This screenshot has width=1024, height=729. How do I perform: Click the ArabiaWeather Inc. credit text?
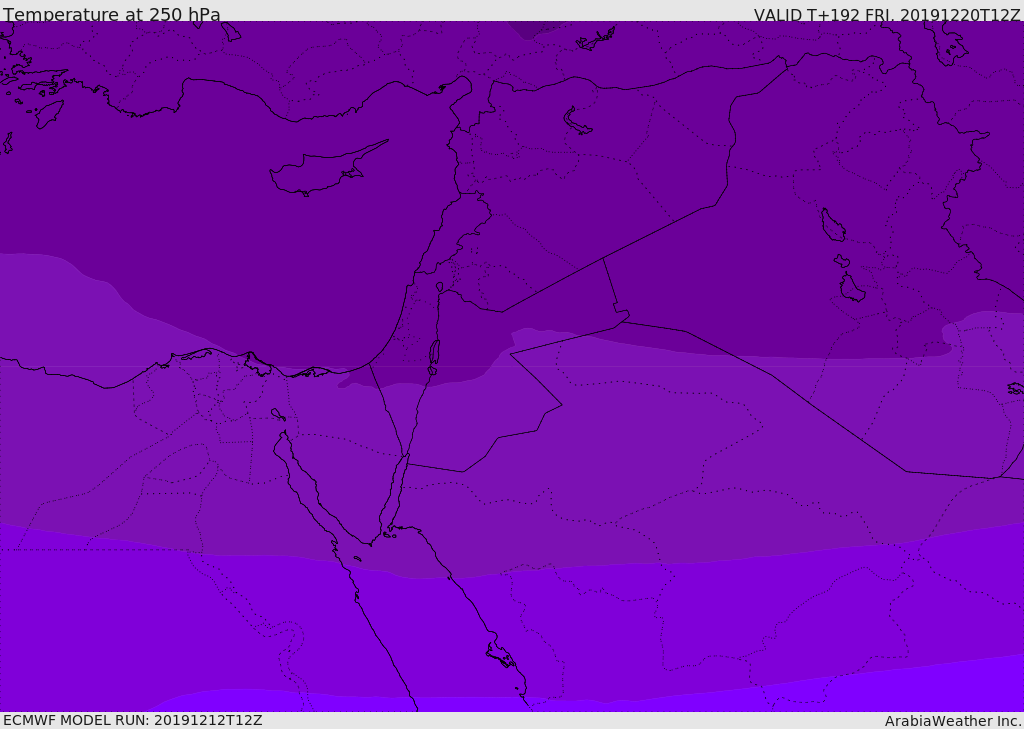click(x=953, y=721)
